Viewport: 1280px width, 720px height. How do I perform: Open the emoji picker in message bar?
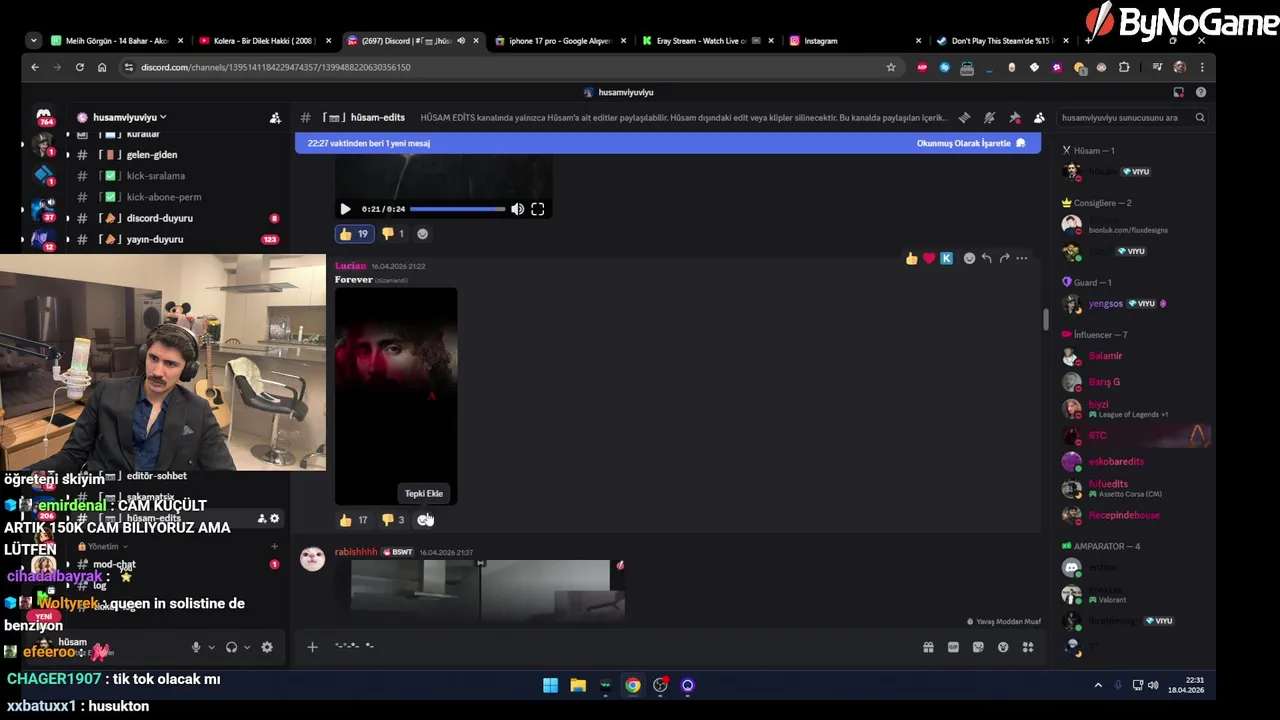(1003, 647)
